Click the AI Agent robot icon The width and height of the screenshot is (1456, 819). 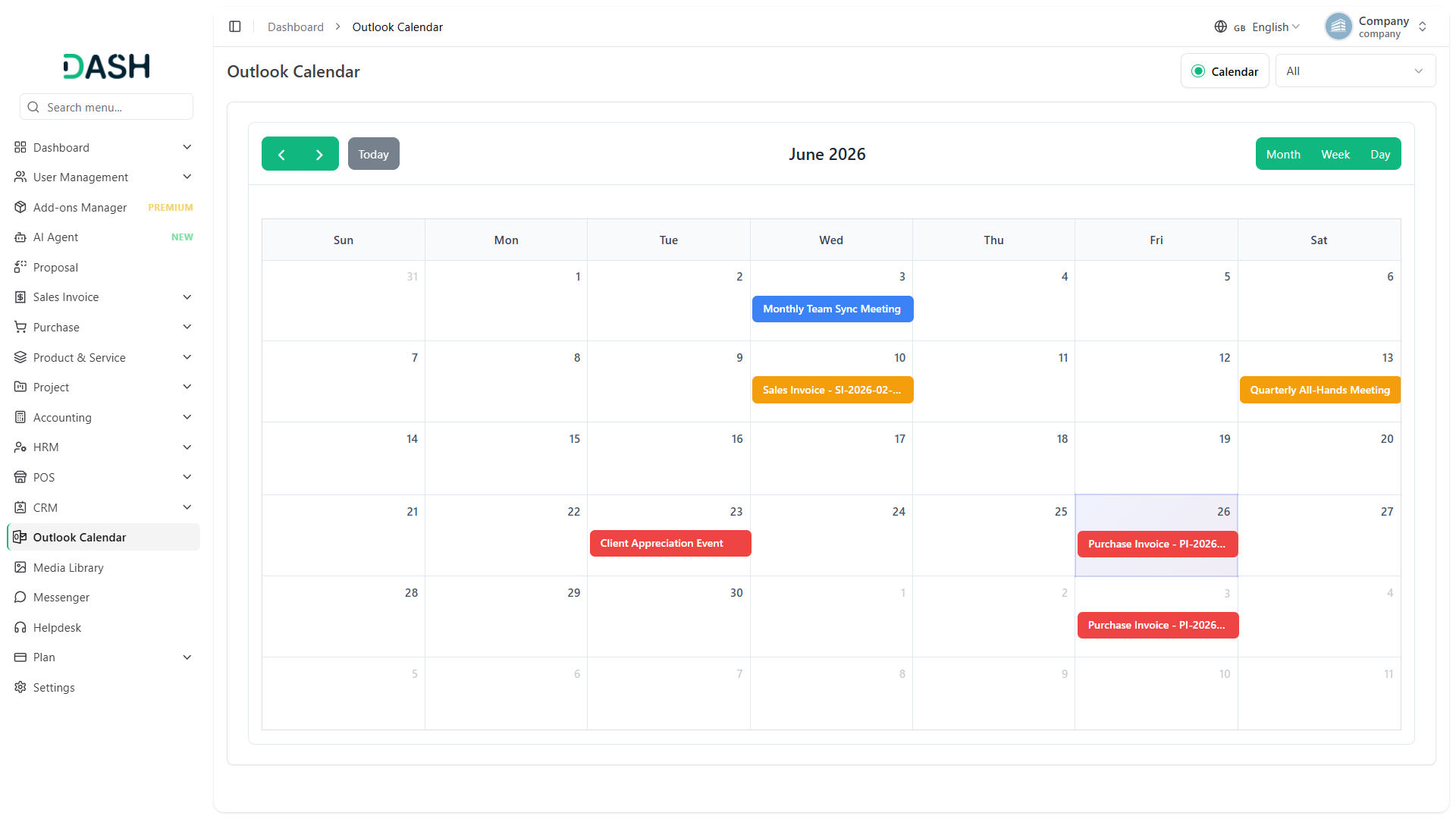pyautogui.click(x=20, y=237)
